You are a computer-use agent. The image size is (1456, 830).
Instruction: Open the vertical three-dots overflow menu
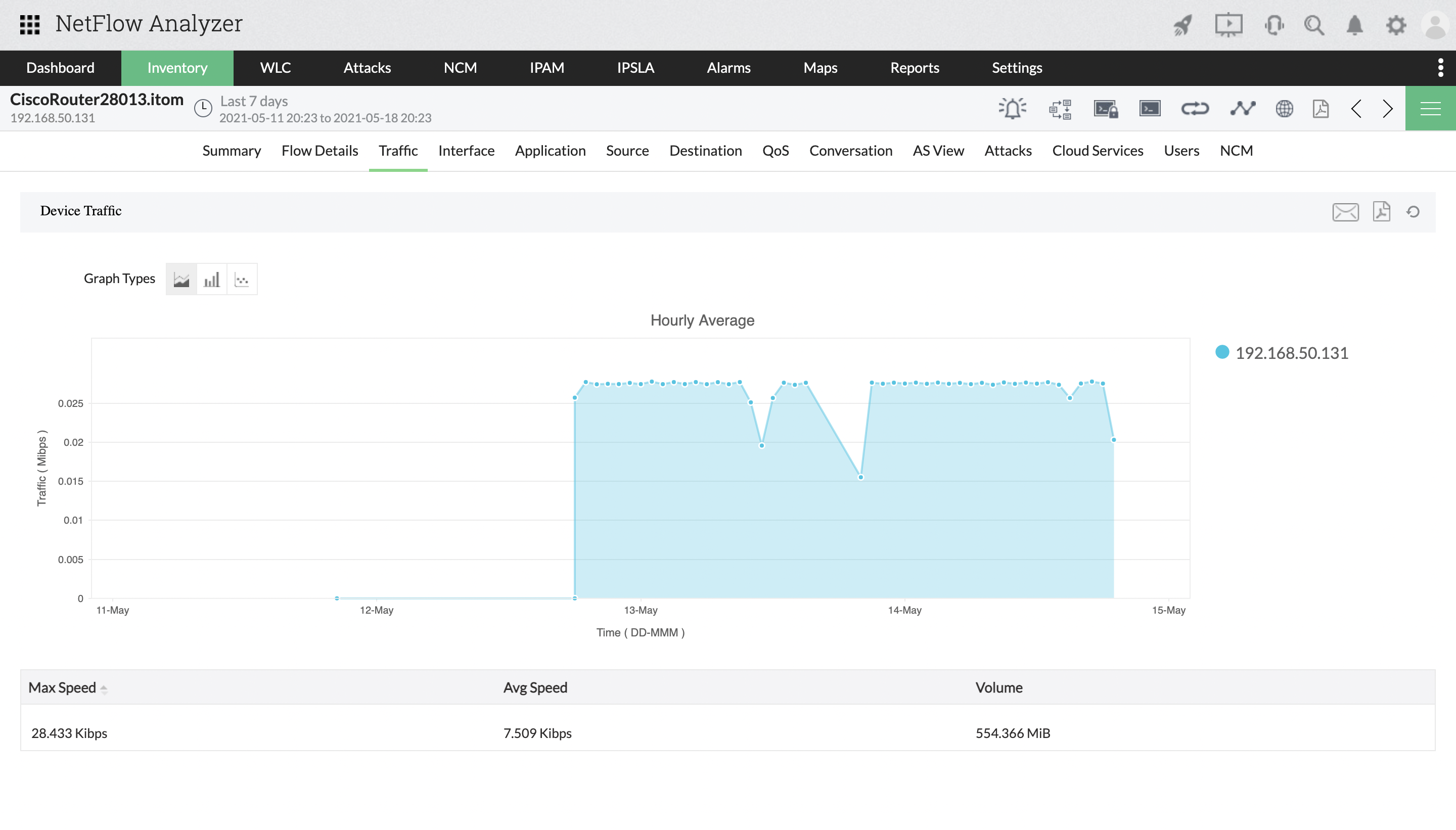(1441, 67)
